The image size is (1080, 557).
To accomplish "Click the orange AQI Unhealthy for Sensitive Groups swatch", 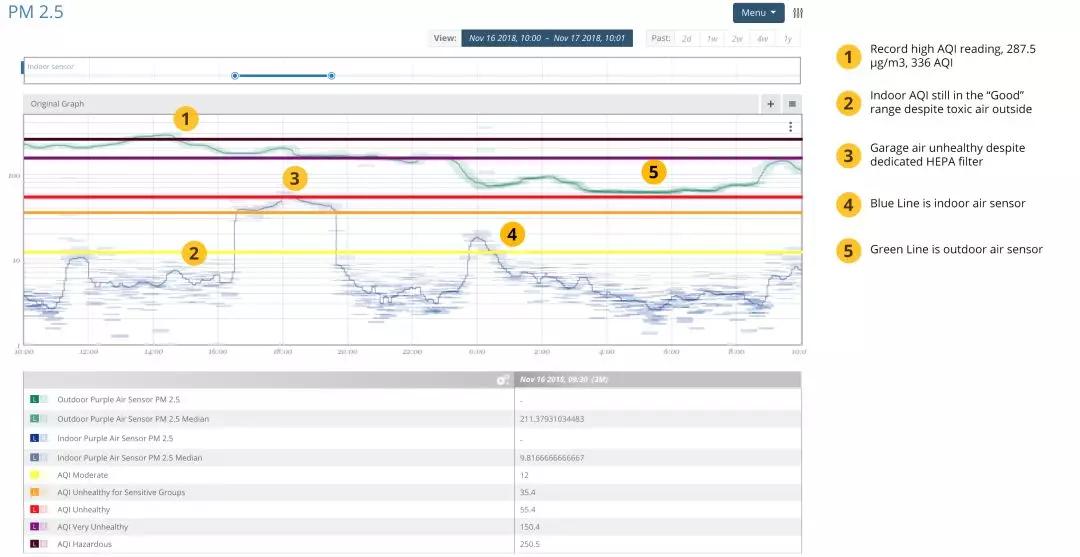I will [34, 492].
